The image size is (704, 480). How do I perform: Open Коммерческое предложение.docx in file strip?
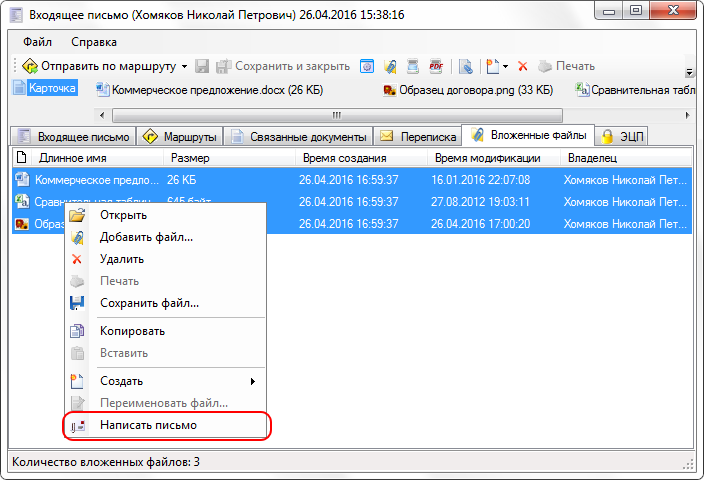(x=210, y=90)
